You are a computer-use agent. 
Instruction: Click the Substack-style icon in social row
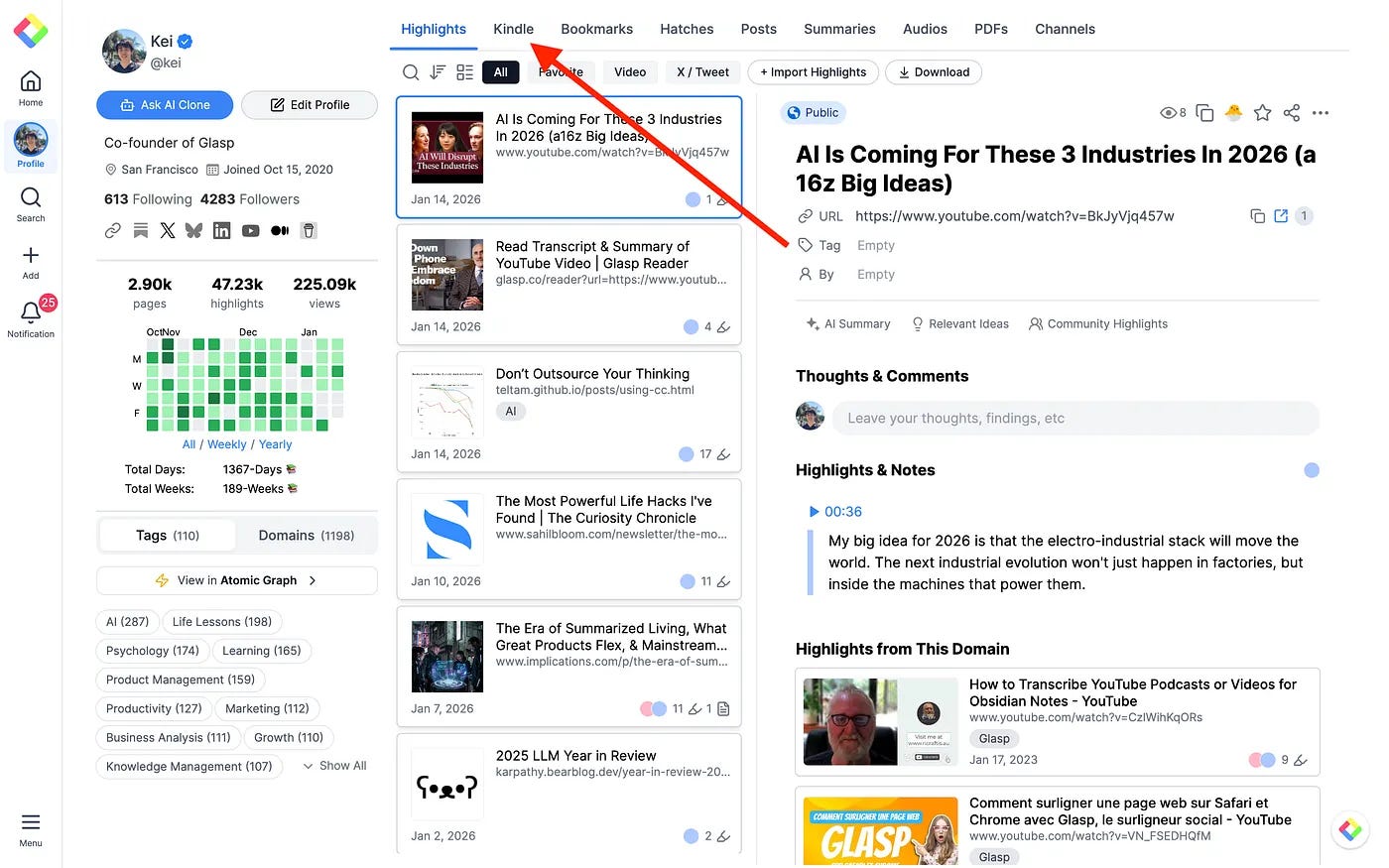141,230
